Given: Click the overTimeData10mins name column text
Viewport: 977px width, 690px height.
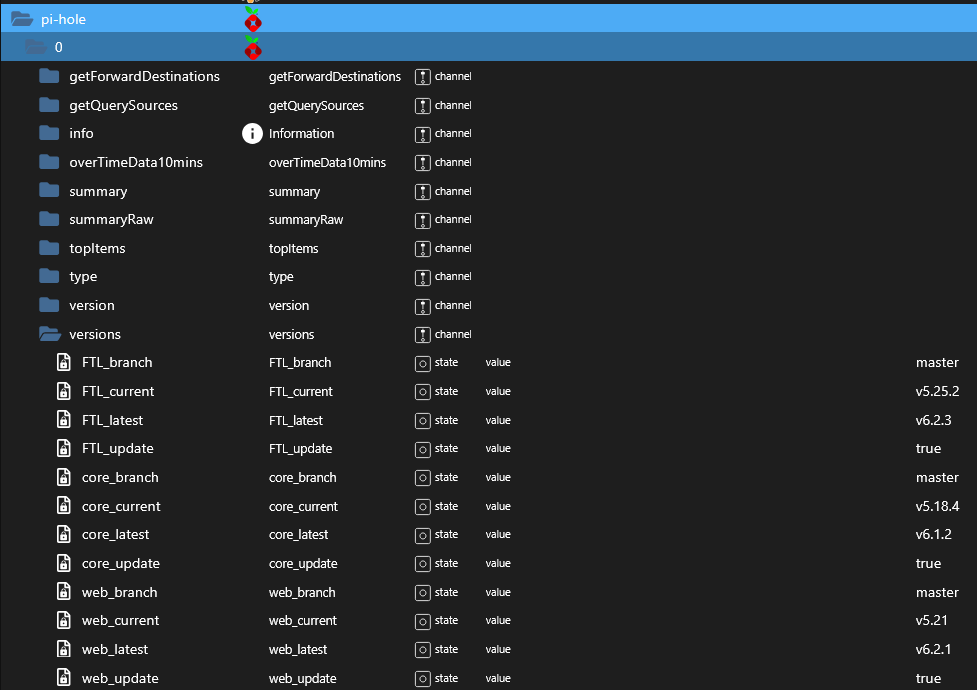Looking at the screenshot, I should 327,162.
